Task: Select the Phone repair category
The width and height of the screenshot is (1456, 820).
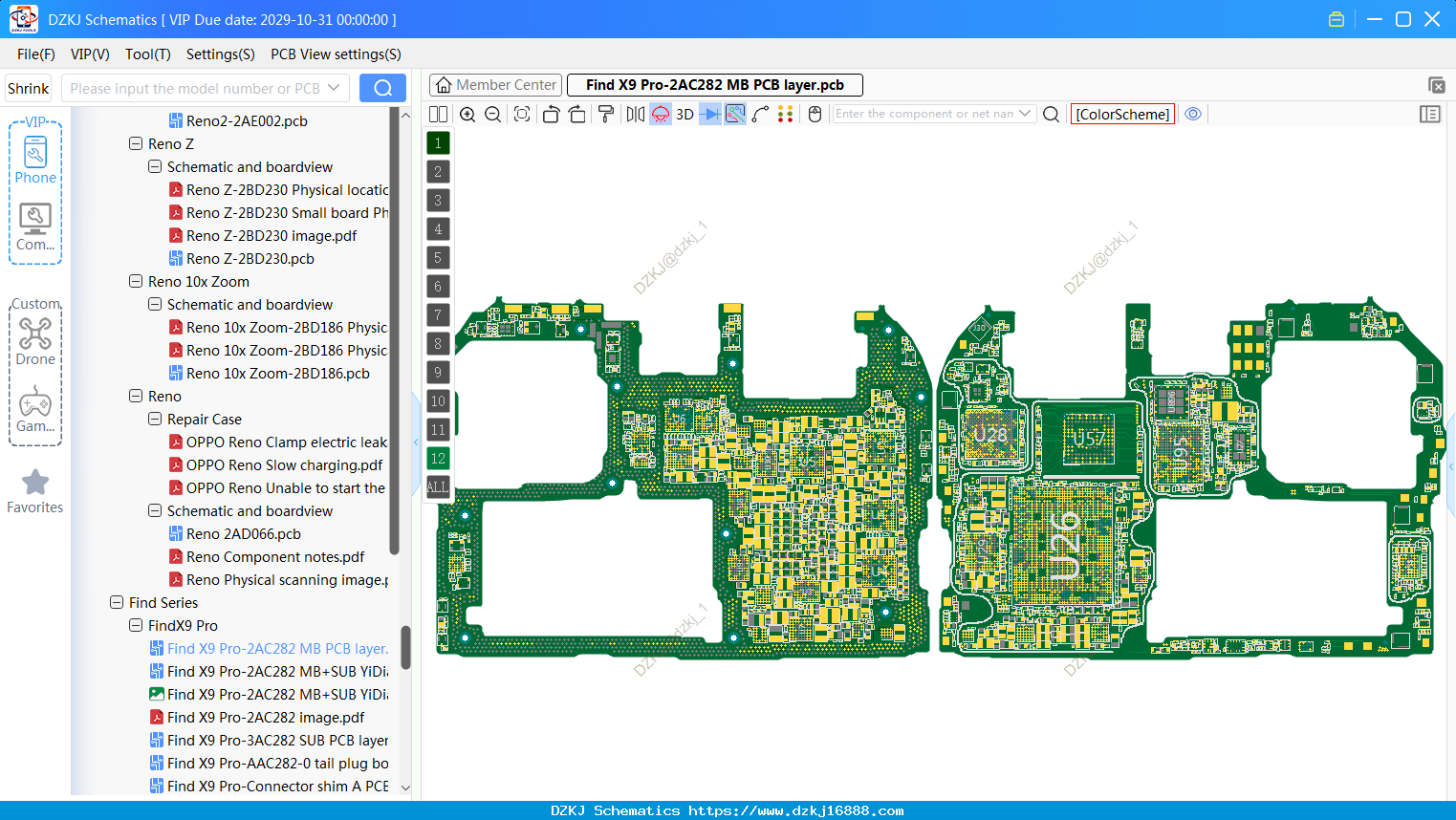Action: click(x=35, y=160)
